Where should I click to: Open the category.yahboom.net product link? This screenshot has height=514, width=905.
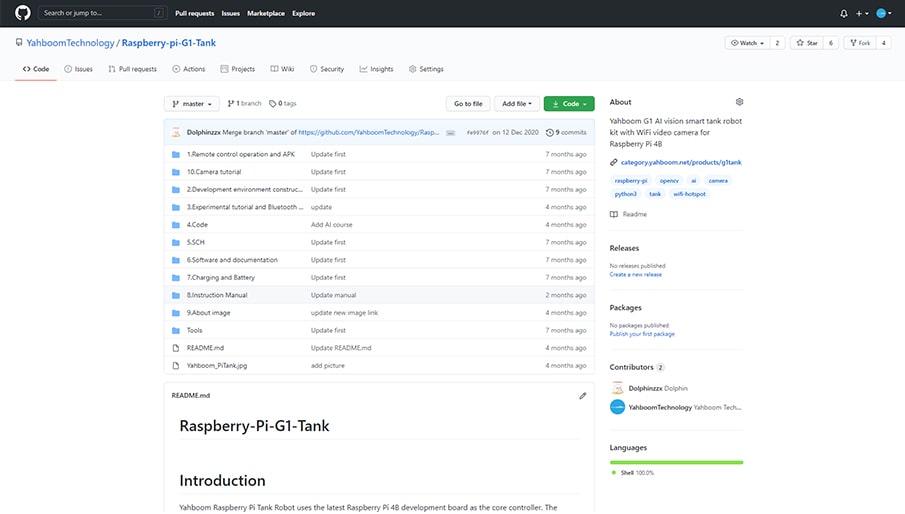point(681,162)
